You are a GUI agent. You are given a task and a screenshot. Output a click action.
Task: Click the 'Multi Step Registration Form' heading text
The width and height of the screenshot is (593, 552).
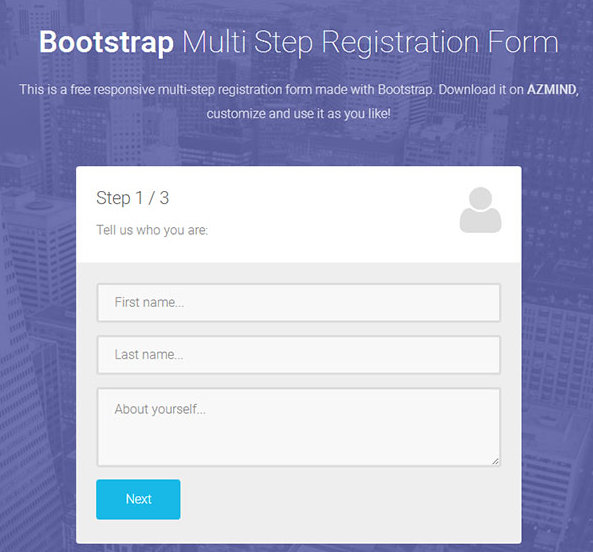coord(370,42)
